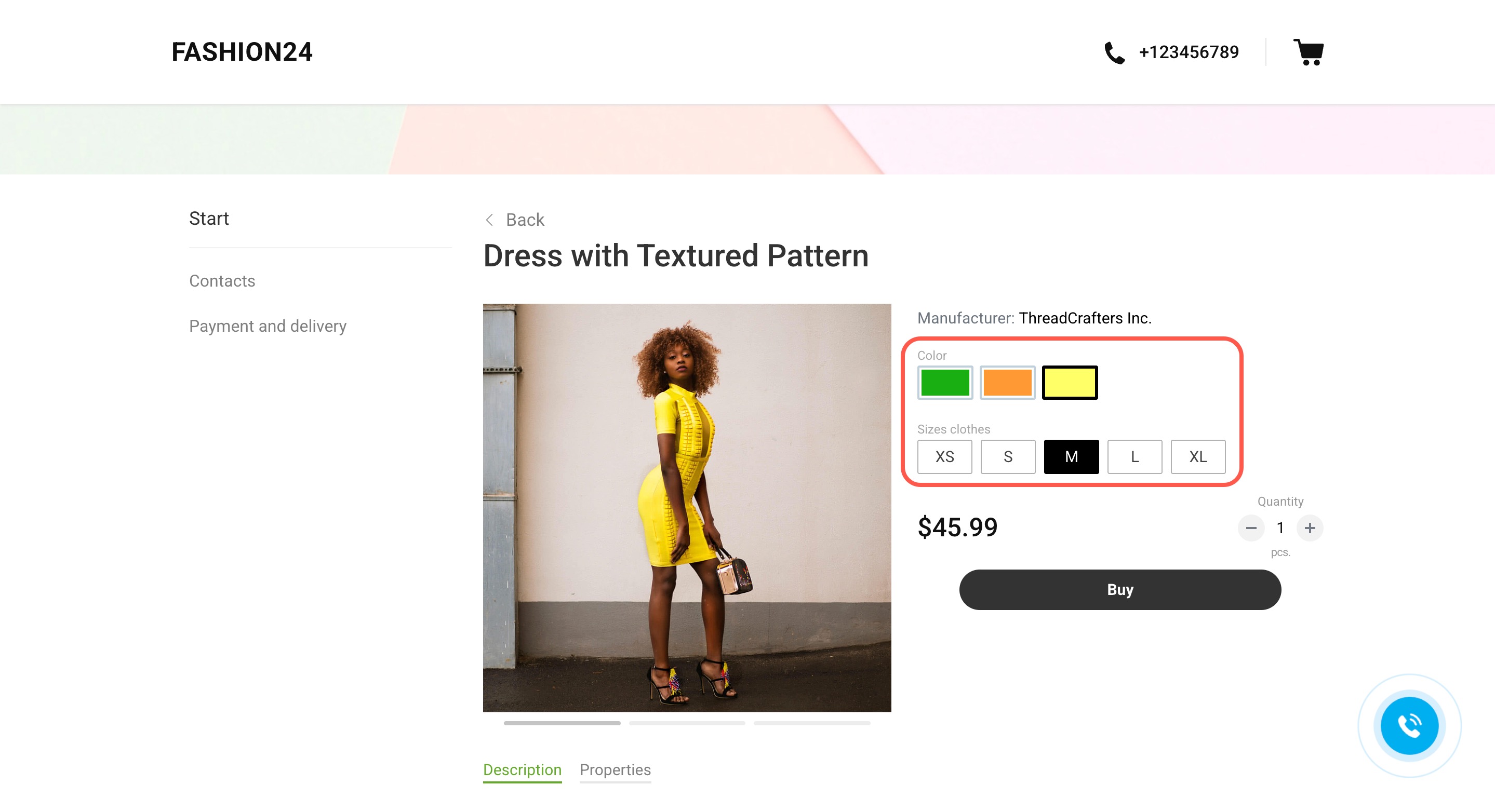1495x812 pixels.
Task: Select size S
Action: click(1008, 457)
